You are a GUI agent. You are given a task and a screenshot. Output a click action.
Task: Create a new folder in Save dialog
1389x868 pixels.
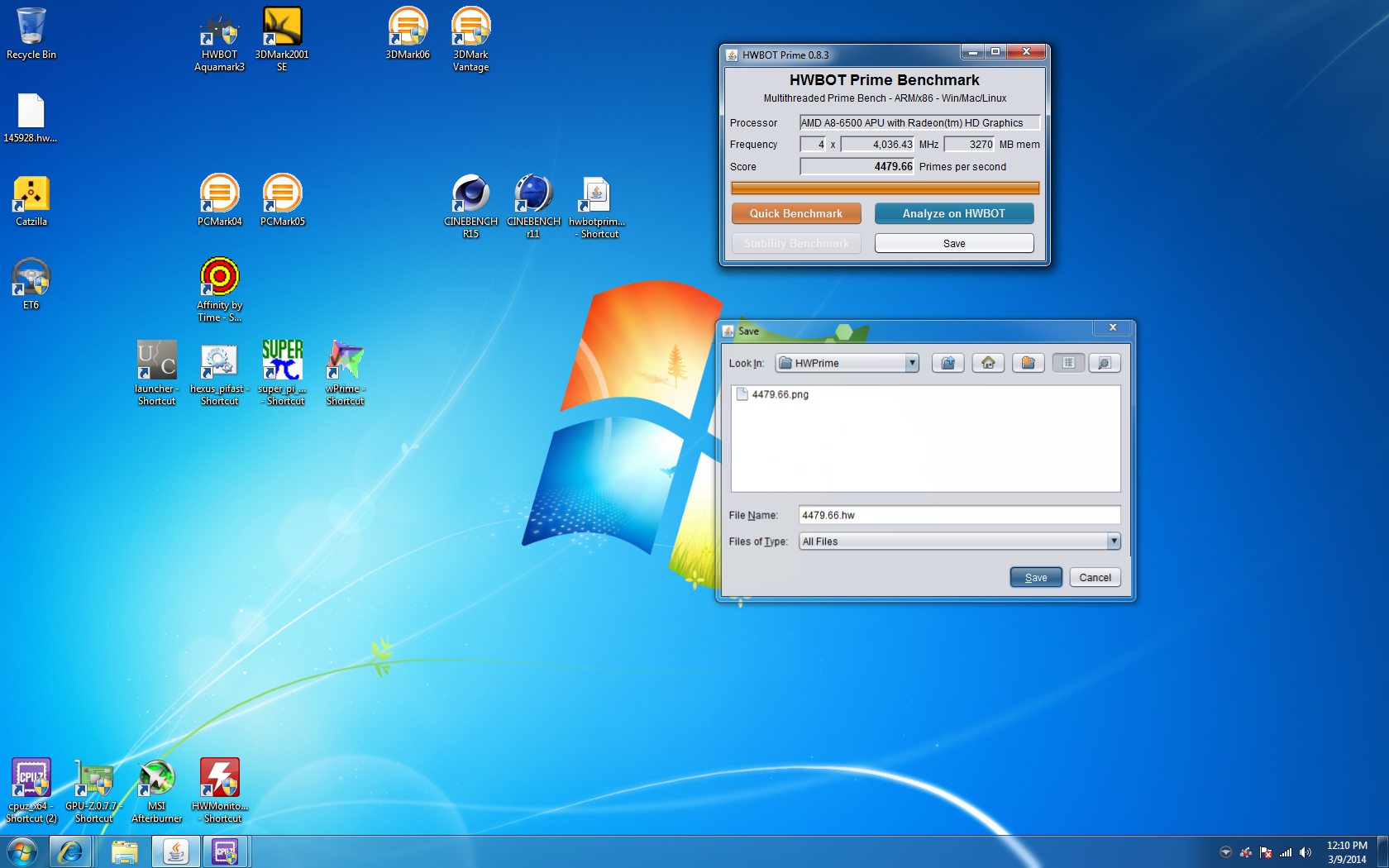coord(1028,363)
